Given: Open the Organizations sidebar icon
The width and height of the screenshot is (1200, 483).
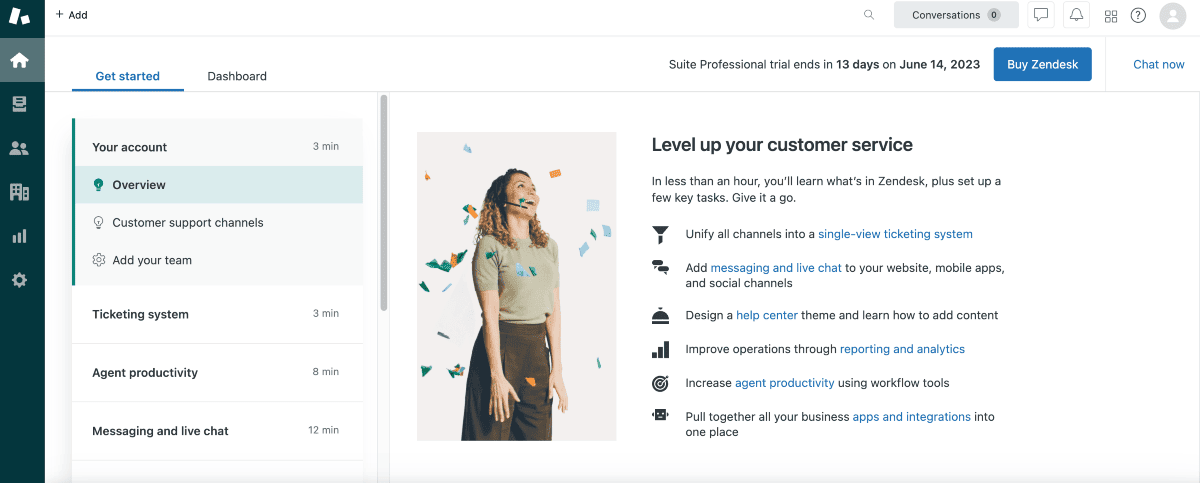Looking at the screenshot, I should (x=19, y=192).
